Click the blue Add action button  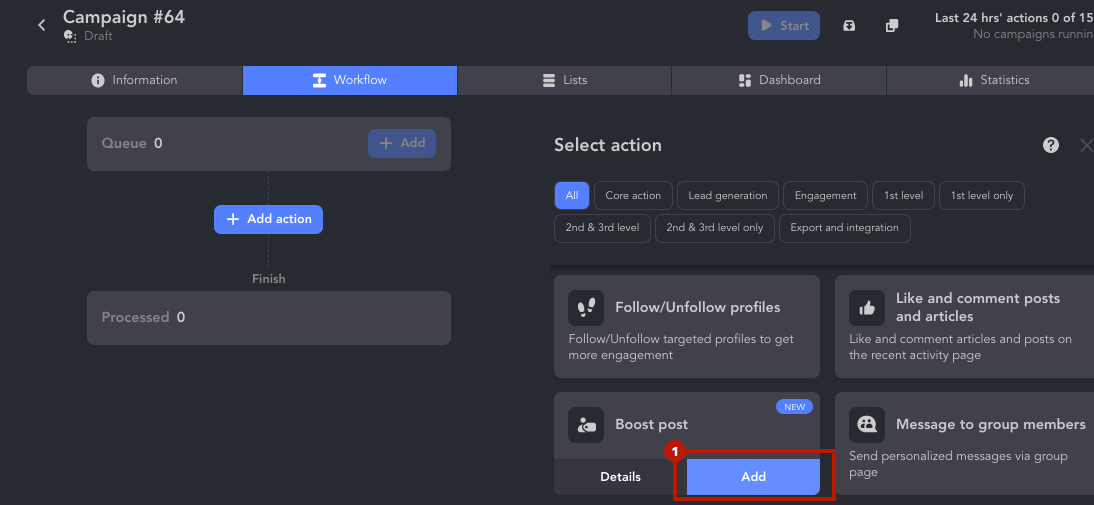[268, 219]
